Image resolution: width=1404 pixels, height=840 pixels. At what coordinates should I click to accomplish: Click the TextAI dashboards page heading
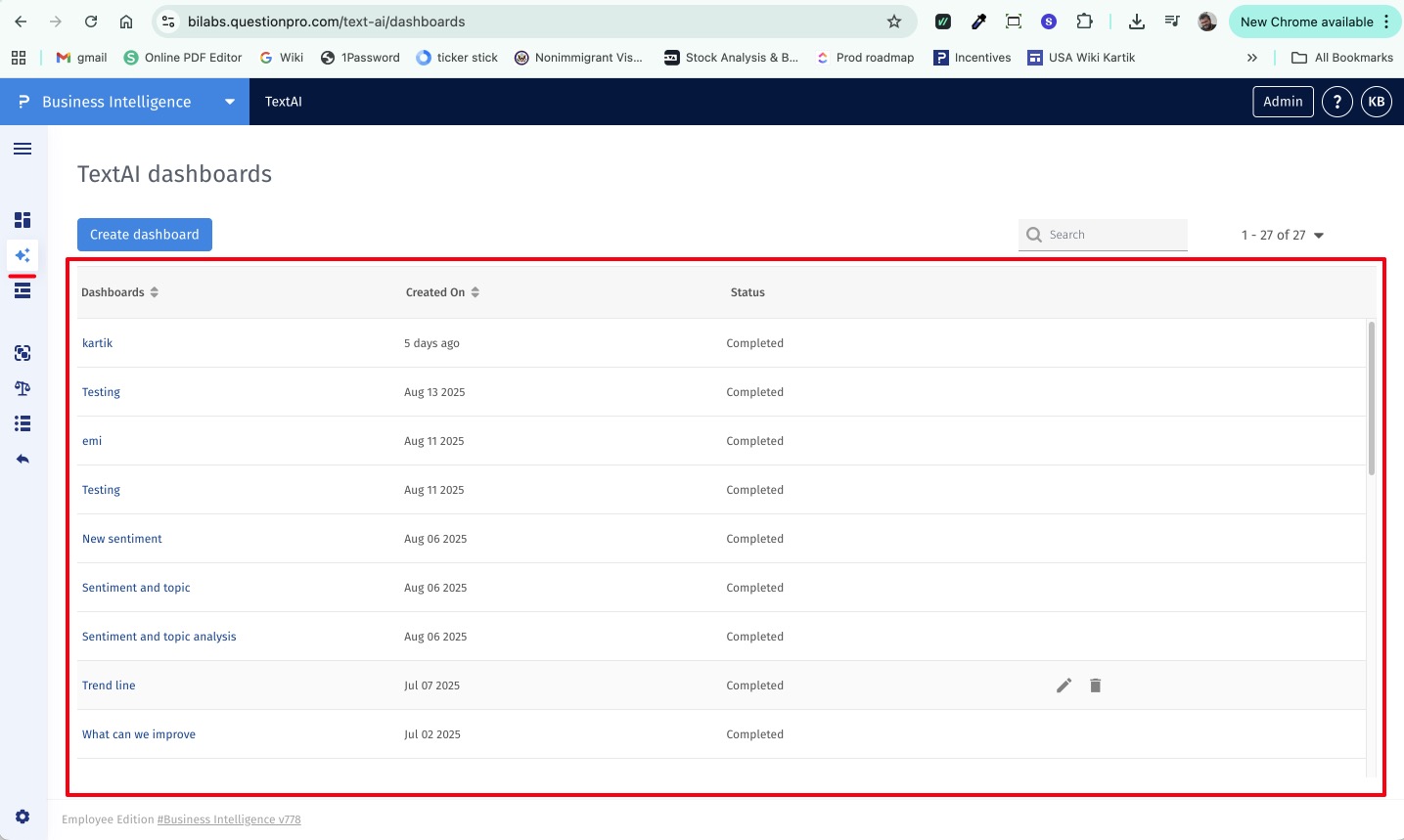pyautogui.click(x=175, y=174)
